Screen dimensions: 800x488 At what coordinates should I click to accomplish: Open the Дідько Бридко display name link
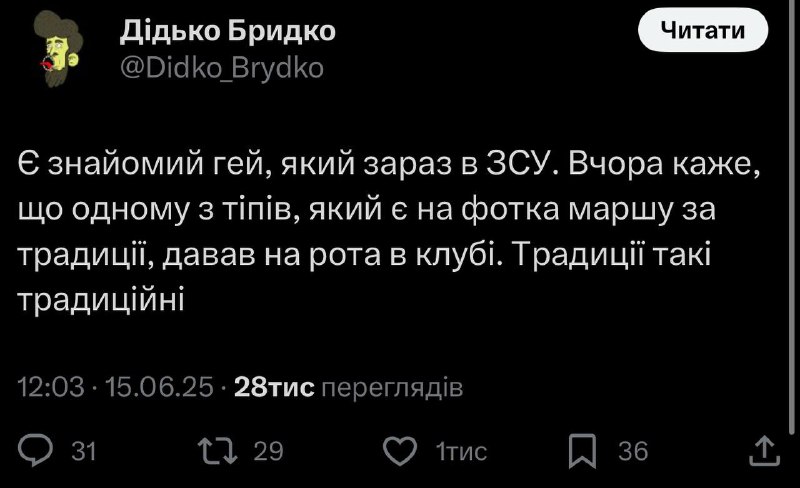pyautogui.click(x=228, y=32)
